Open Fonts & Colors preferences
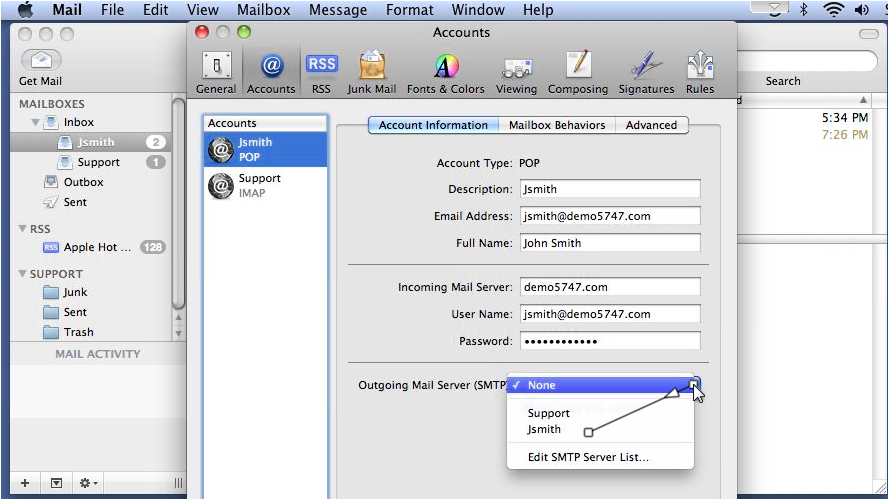 (446, 73)
